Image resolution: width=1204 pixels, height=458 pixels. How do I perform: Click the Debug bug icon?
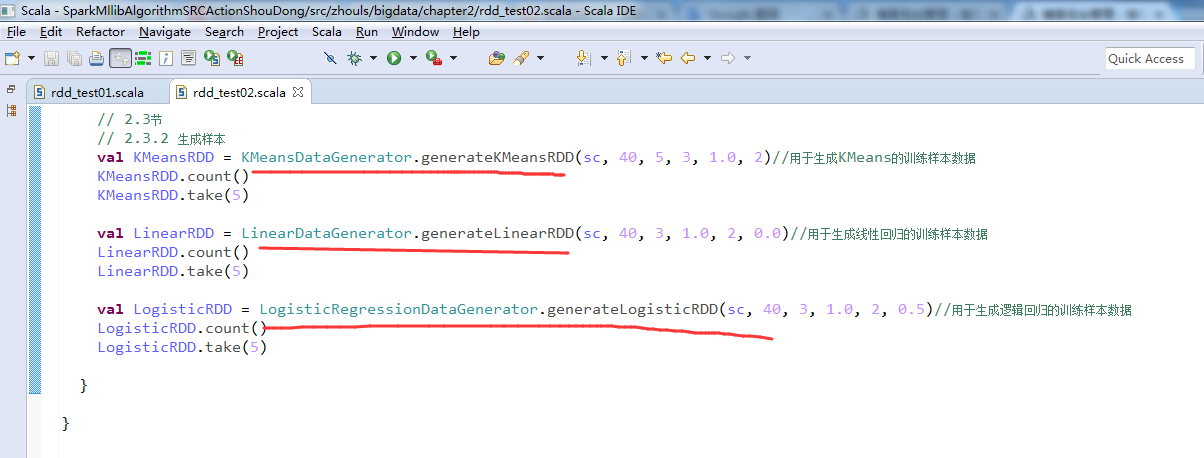coord(354,59)
